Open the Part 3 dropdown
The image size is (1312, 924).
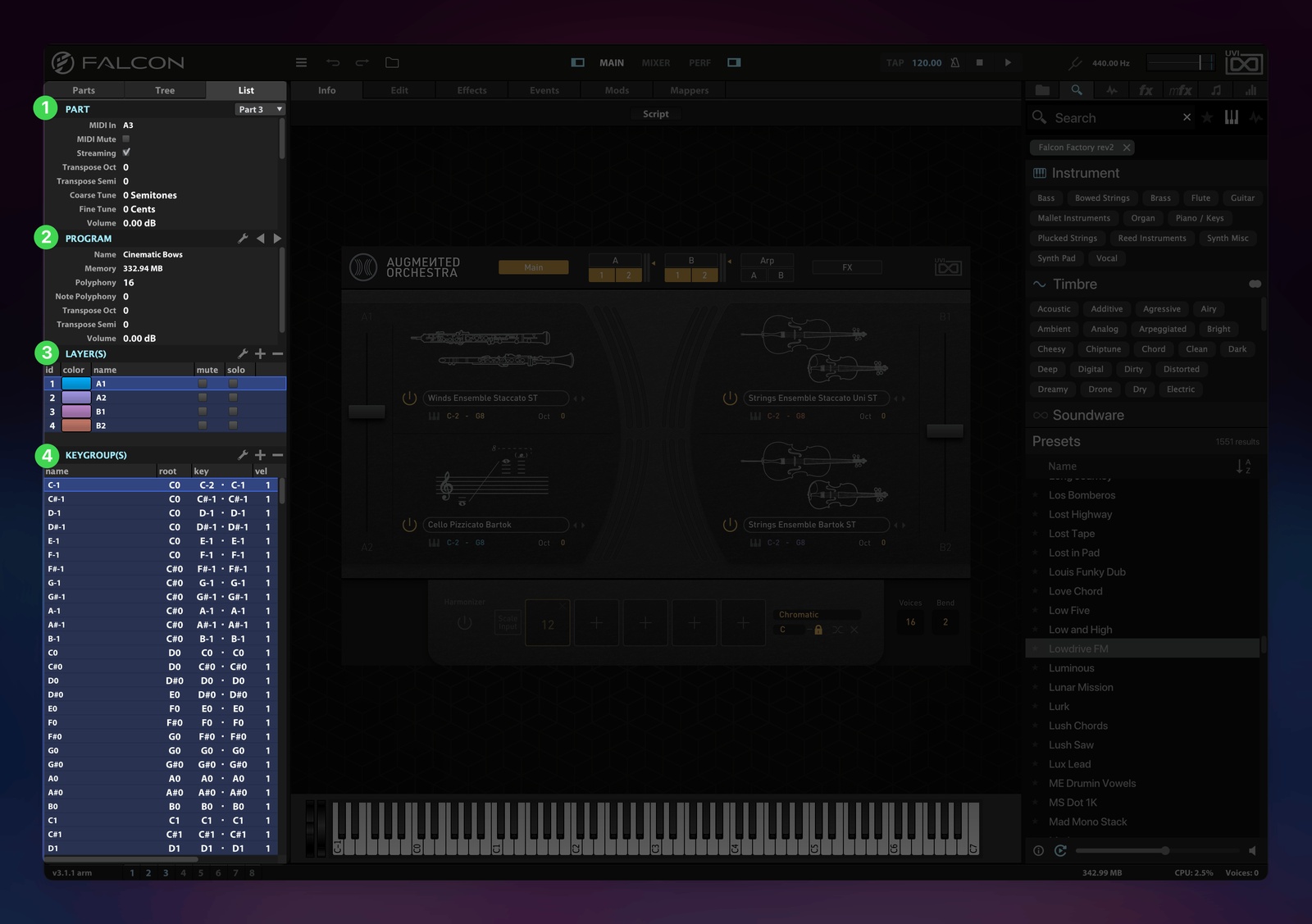pos(260,109)
